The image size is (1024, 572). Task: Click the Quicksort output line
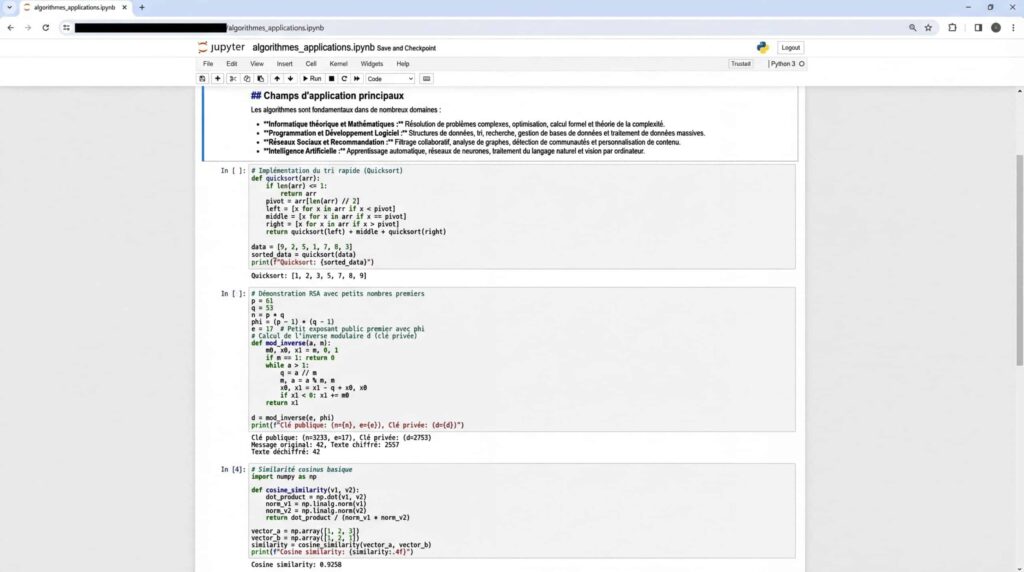point(308,276)
